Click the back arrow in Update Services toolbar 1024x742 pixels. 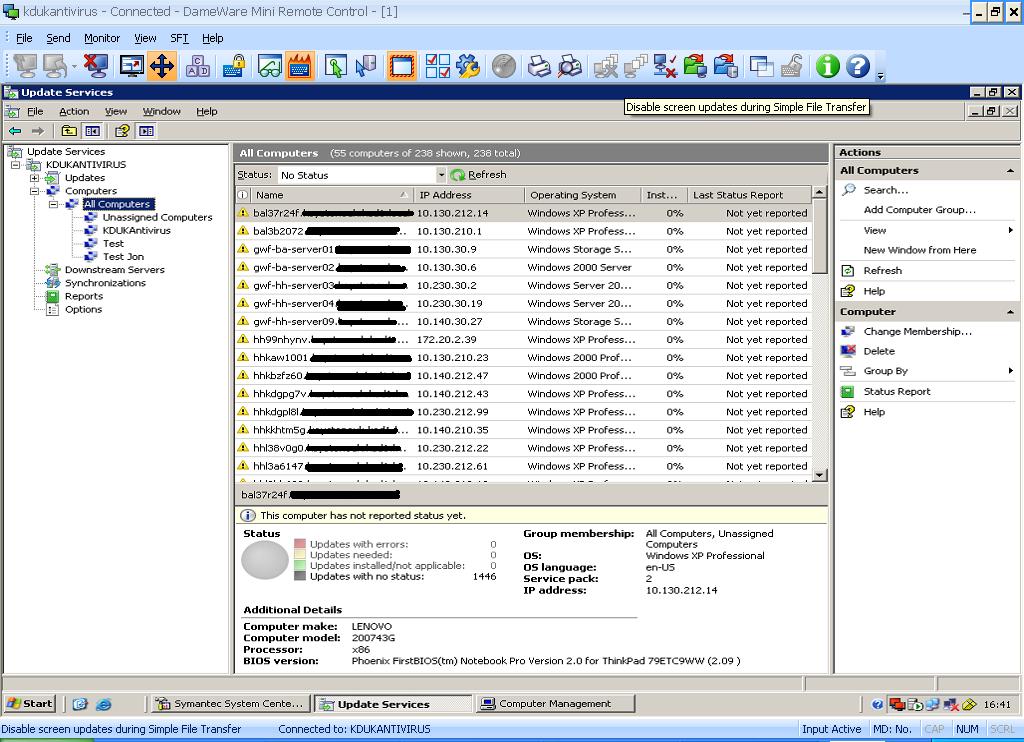[x=15, y=131]
